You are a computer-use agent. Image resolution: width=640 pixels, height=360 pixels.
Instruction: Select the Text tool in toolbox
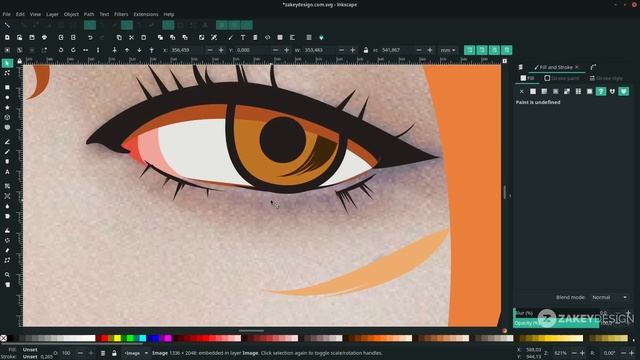[7, 172]
